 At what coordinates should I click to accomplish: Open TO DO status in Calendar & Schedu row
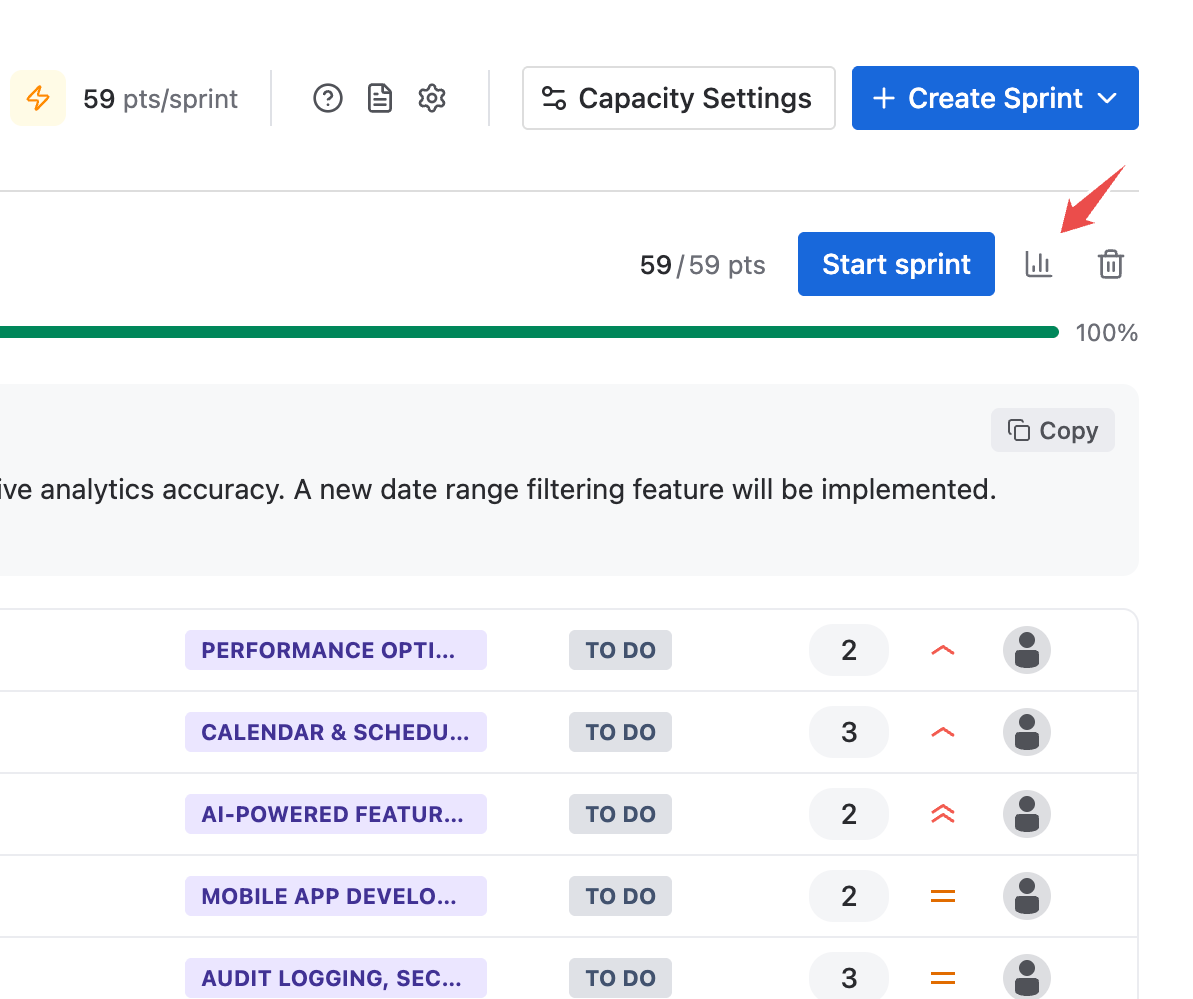click(620, 732)
